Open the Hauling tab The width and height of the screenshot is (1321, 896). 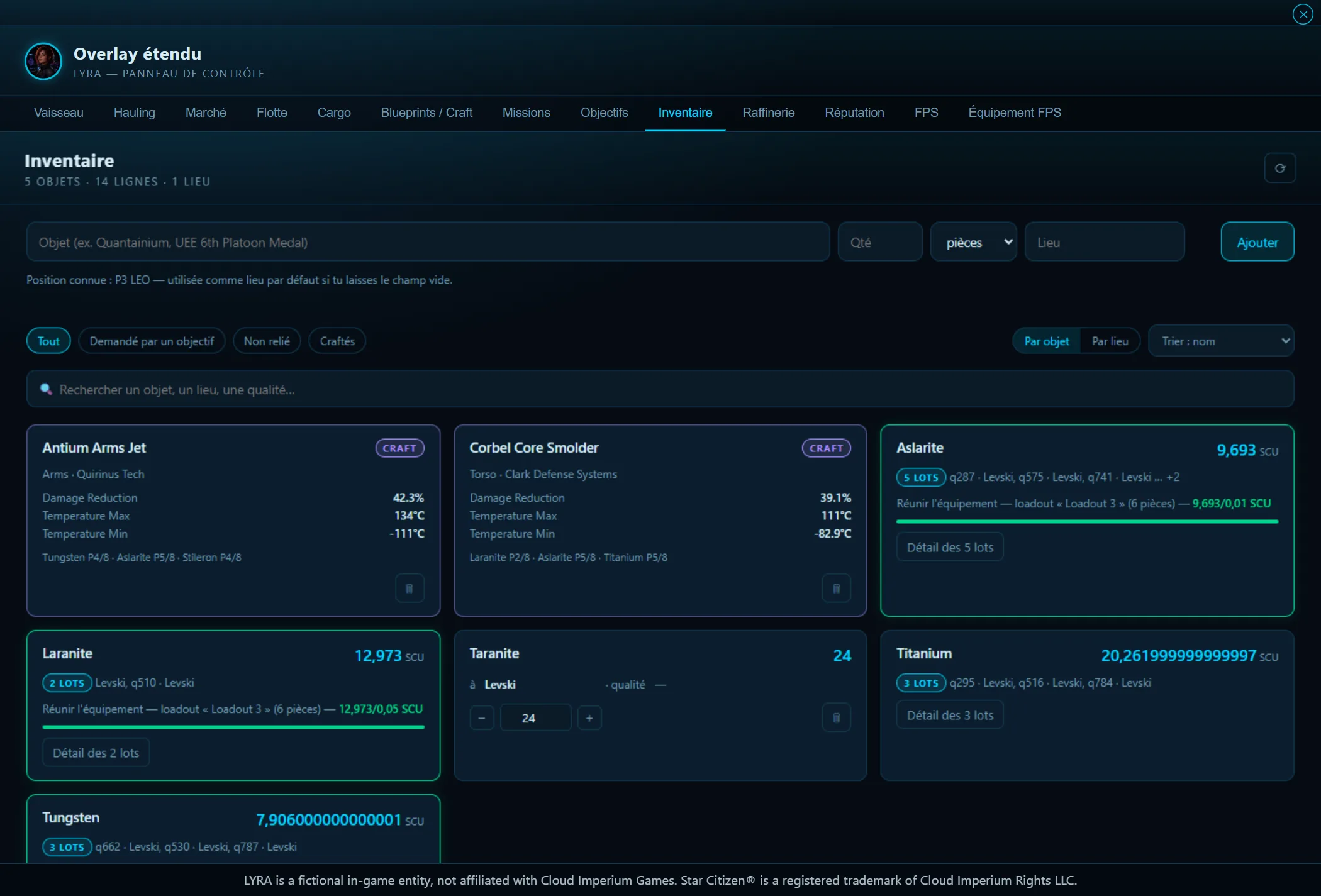[134, 113]
